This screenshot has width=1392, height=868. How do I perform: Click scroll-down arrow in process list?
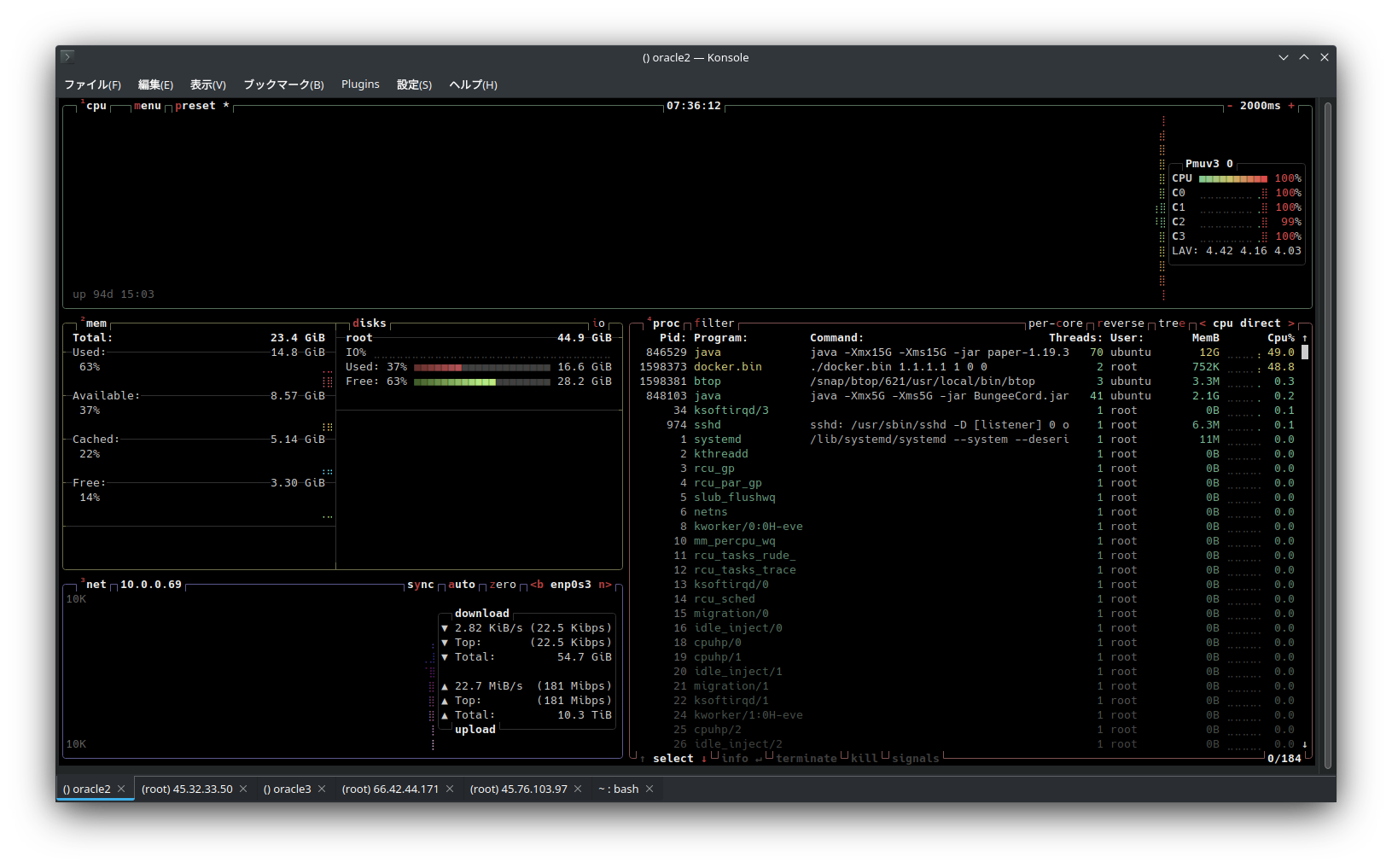[x=1304, y=744]
